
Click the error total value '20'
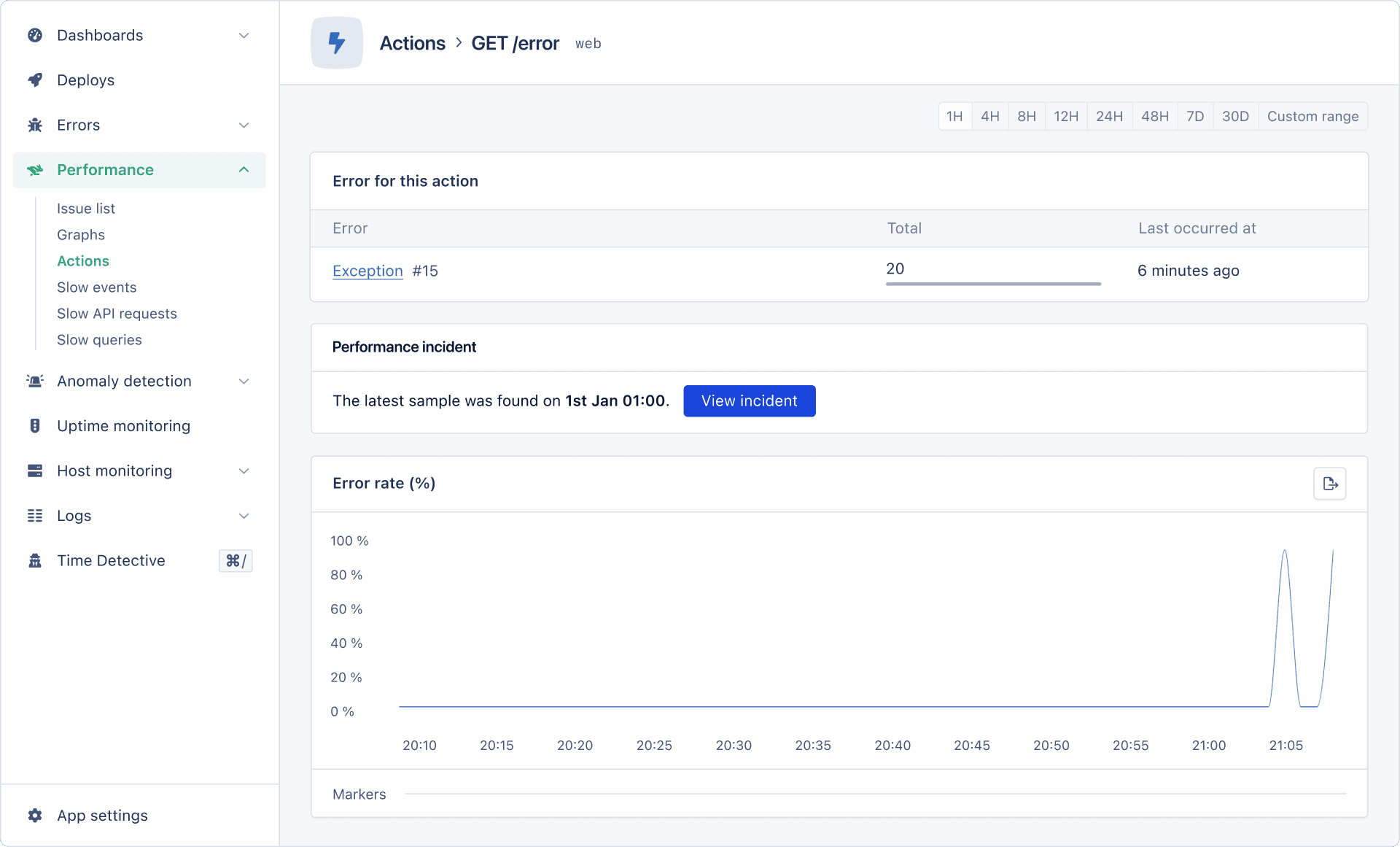(895, 268)
